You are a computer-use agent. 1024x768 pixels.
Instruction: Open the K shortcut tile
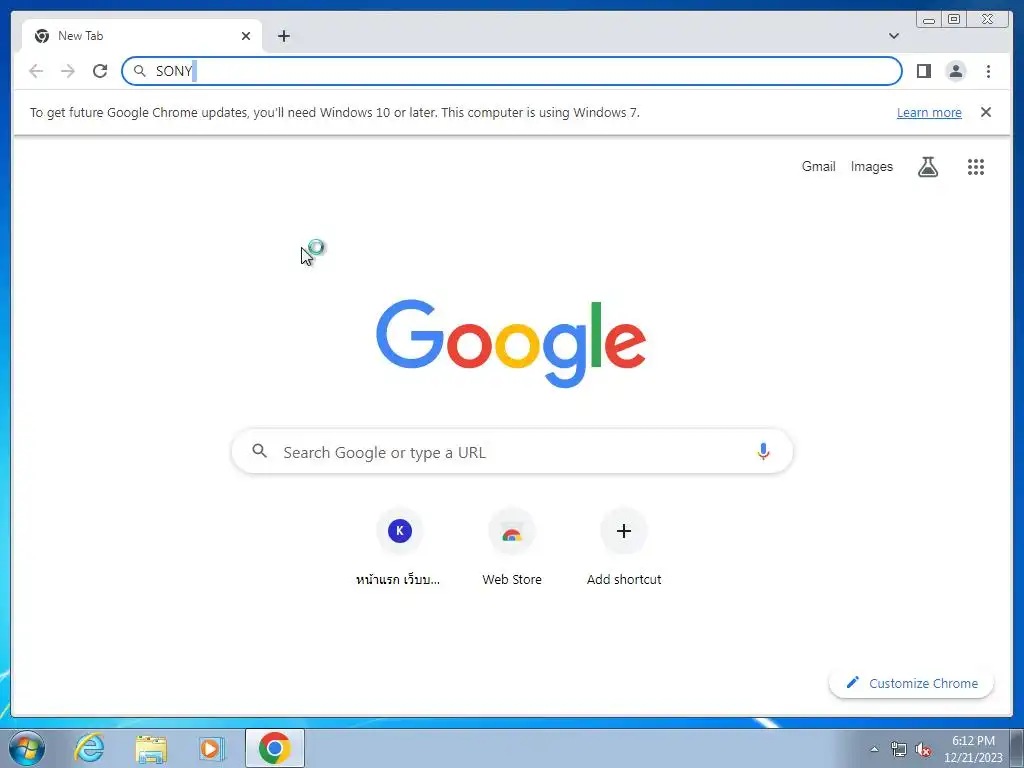click(400, 531)
